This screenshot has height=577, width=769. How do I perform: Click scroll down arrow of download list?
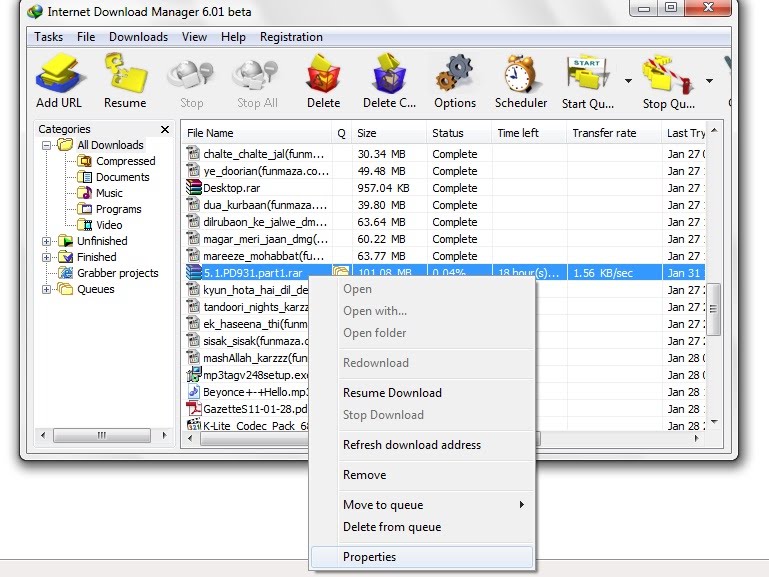coord(714,422)
